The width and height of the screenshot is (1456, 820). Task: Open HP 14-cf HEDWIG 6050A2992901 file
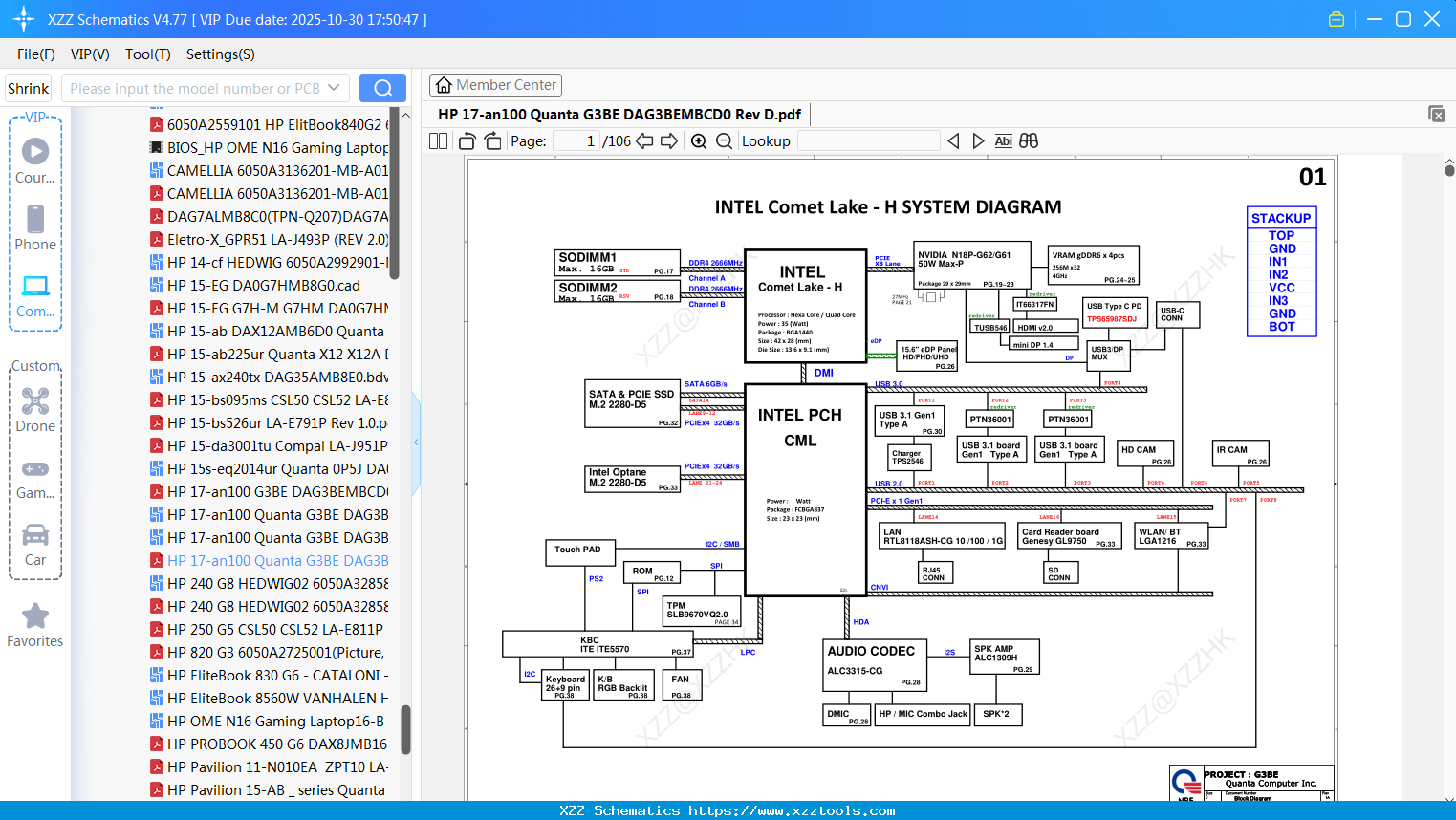point(270,262)
